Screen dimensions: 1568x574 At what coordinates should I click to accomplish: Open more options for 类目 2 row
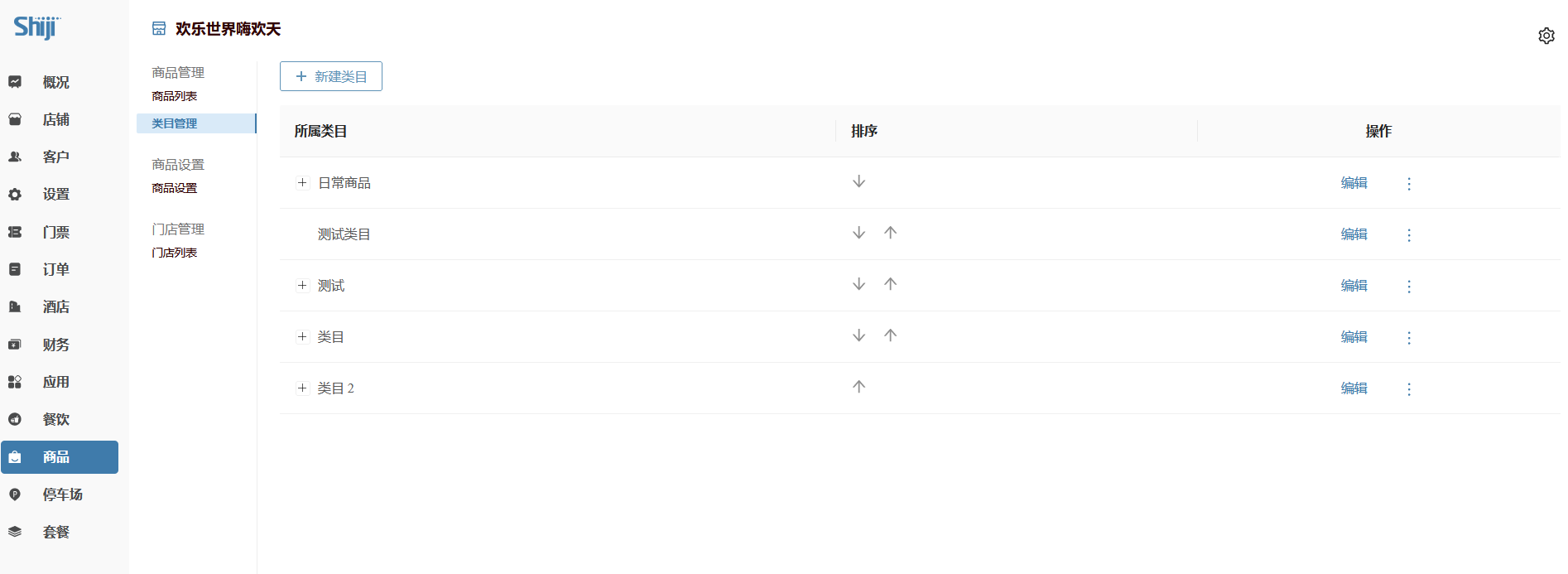1408,389
